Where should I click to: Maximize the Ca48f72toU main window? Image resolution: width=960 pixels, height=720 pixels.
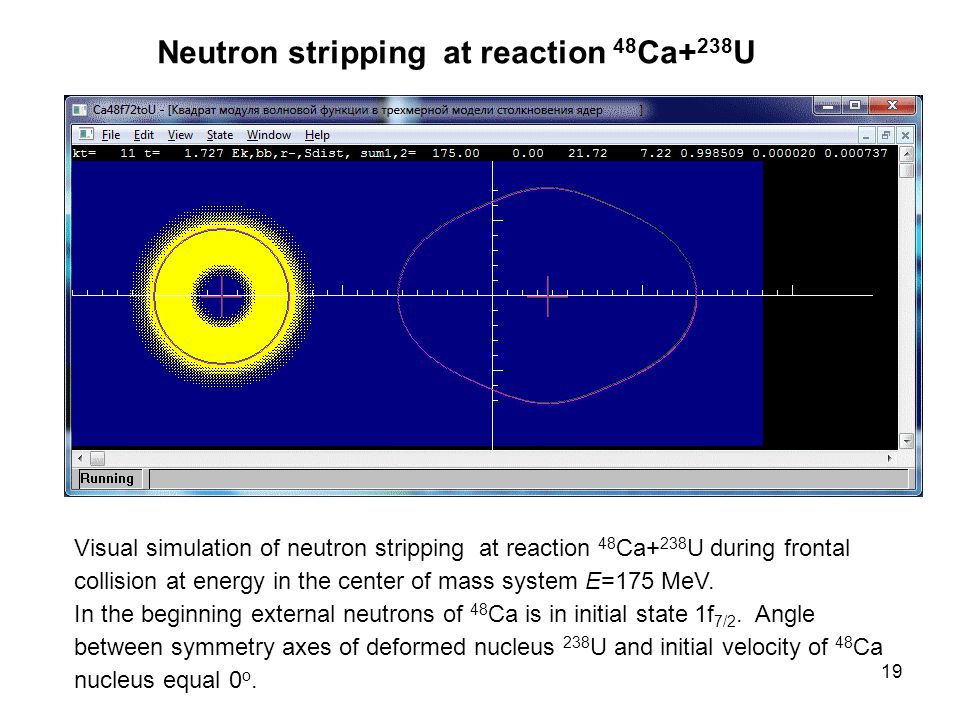855,106
